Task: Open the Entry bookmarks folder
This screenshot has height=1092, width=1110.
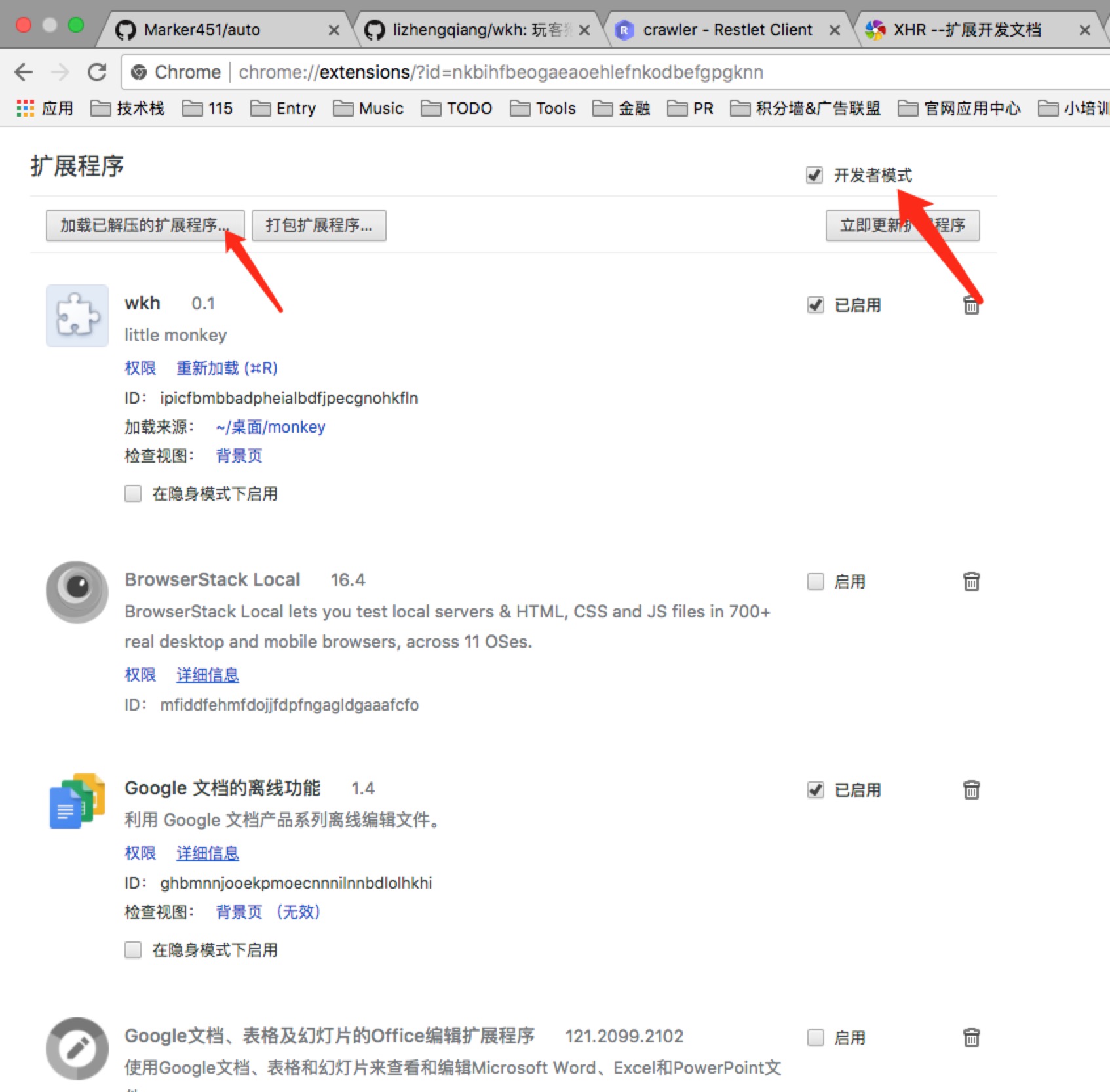Action: pos(283,108)
